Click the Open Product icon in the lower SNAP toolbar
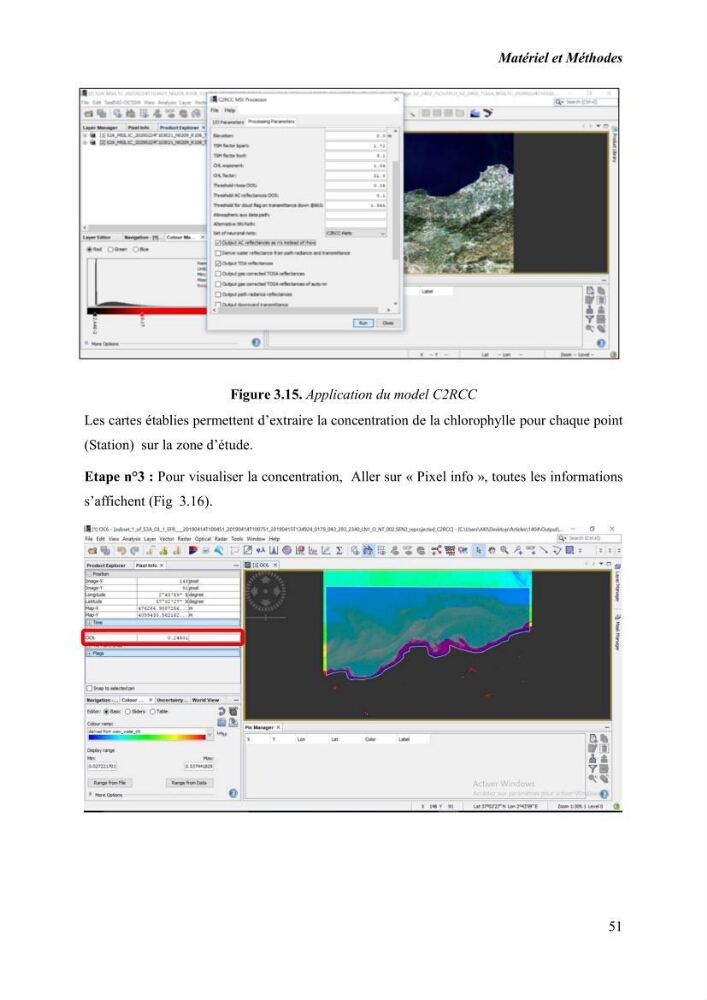 92,550
